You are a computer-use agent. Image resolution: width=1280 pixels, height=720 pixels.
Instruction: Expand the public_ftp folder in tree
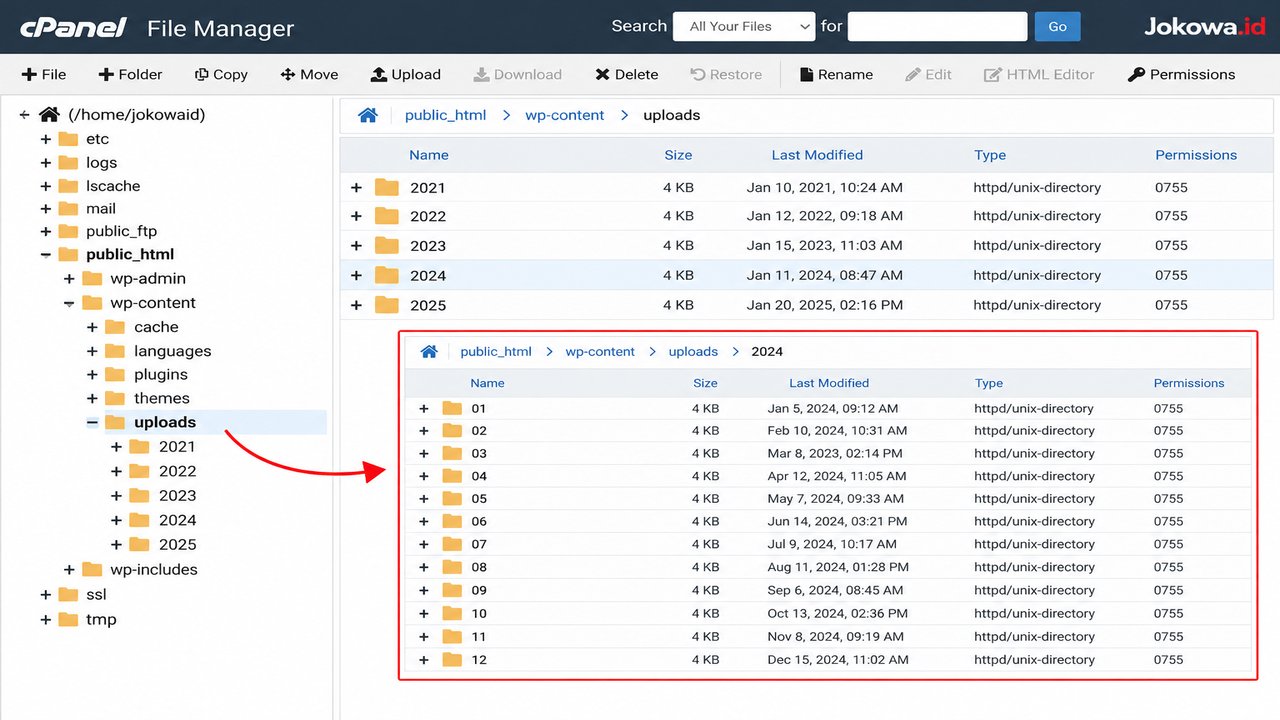pos(45,231)
